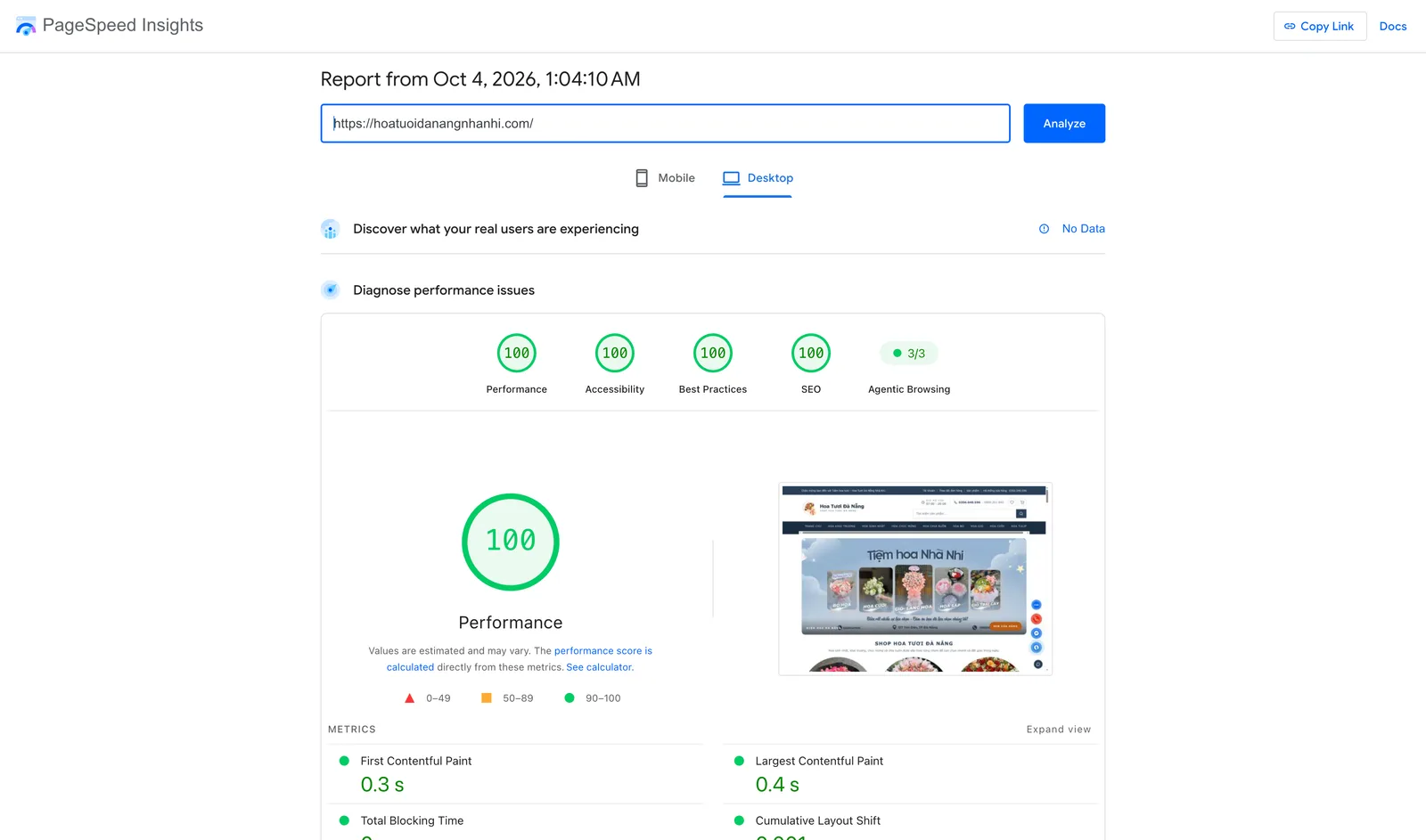
Task: Switch to the Mobile tab
Action: 665,178
